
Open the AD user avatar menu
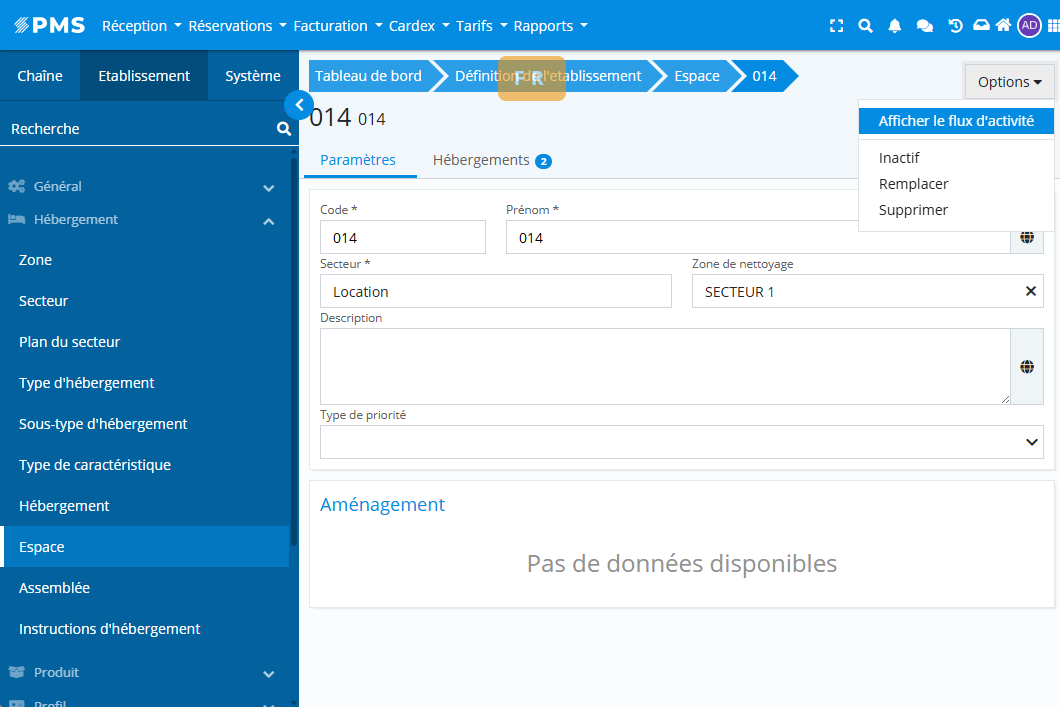1029,26
